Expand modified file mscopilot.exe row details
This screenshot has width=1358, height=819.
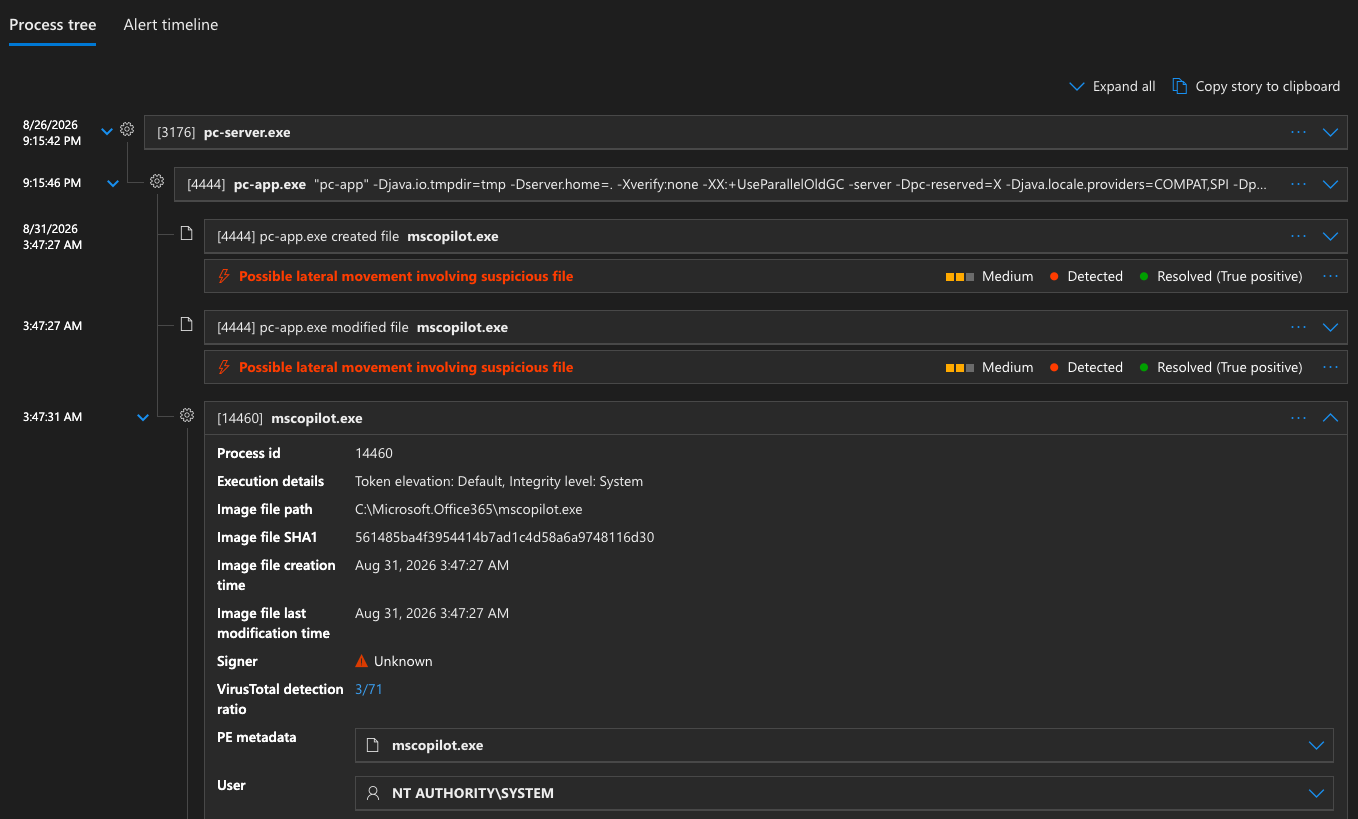1330,327
